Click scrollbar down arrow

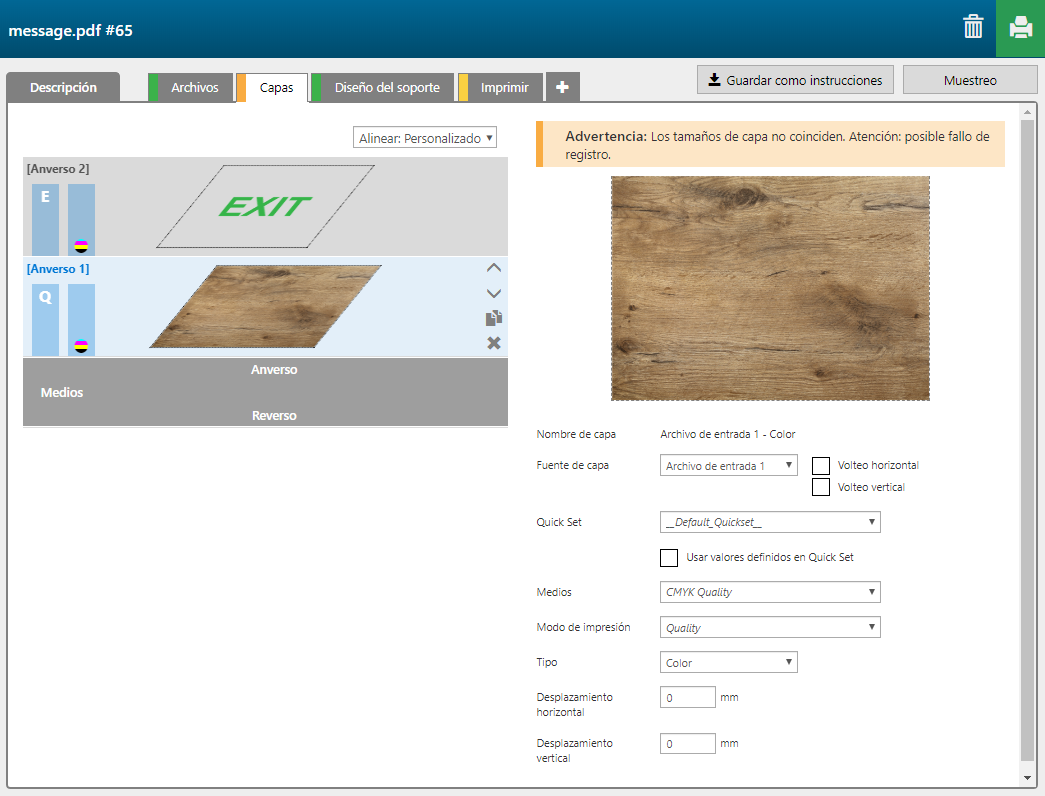[1027, 778]
